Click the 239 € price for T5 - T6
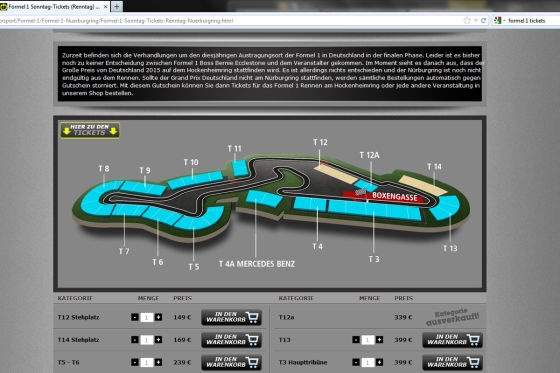The image size is (560, 373). click(x=182, y=362)
